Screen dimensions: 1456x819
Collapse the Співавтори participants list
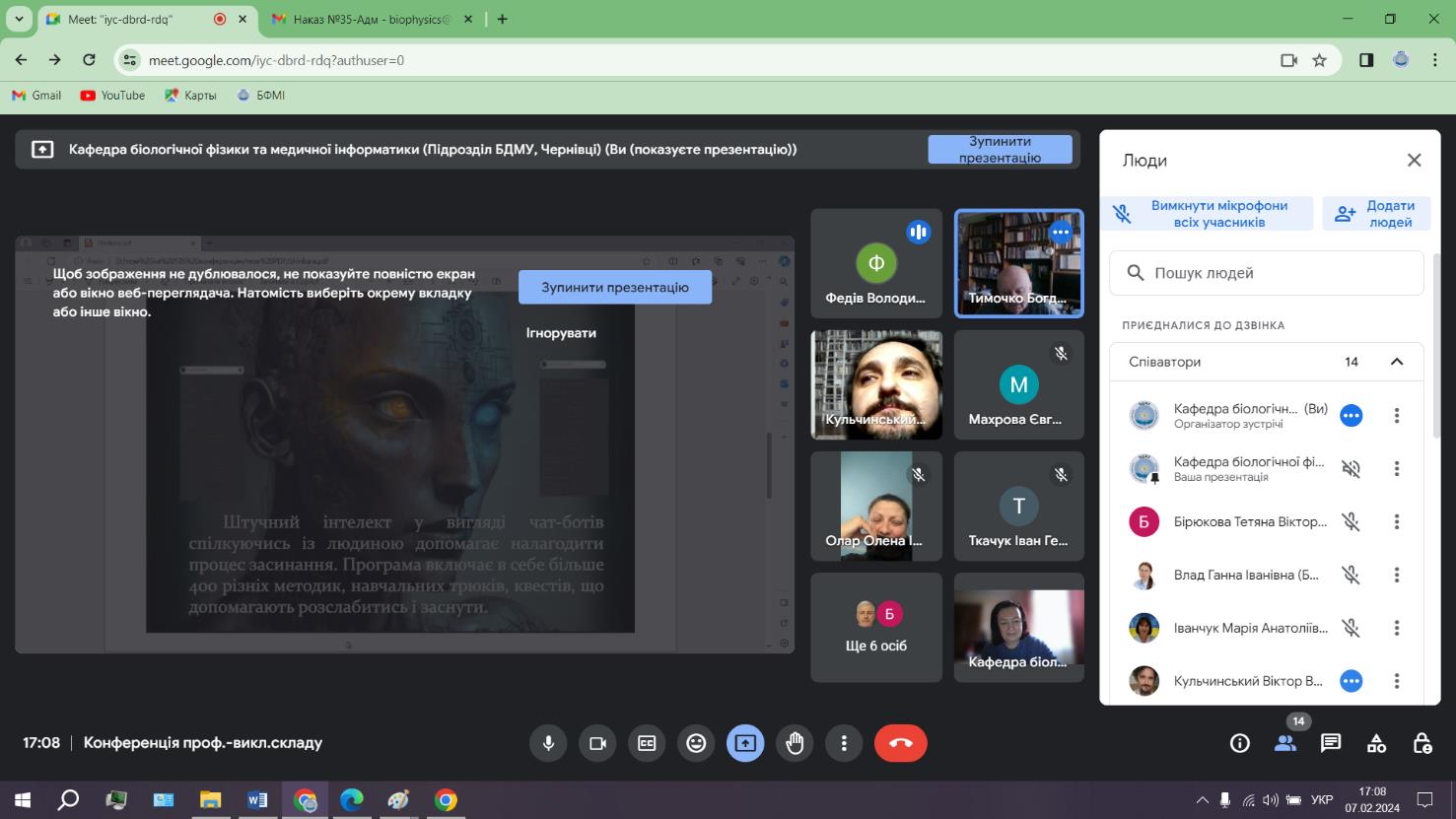(x=1396, y=362)
